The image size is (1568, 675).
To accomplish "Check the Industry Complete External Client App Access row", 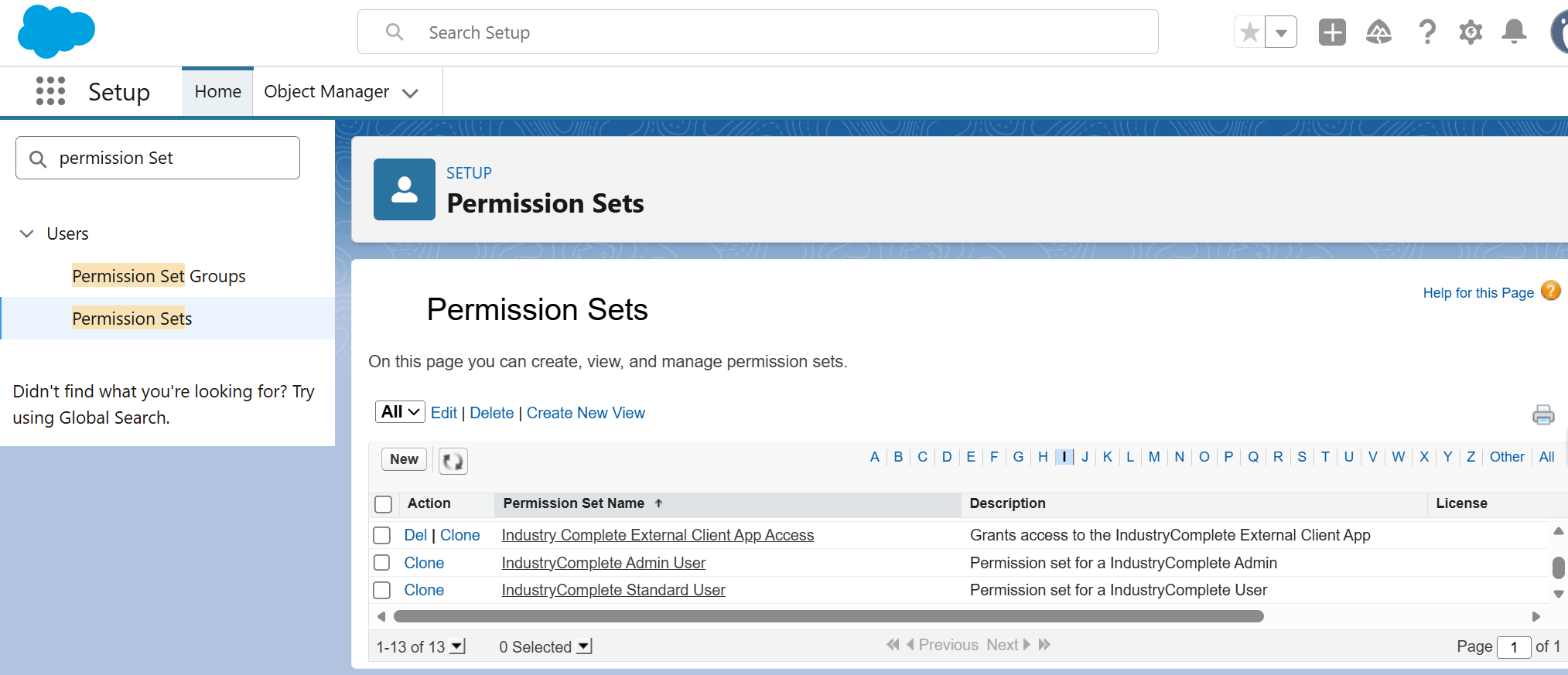I will coord(382,535).
